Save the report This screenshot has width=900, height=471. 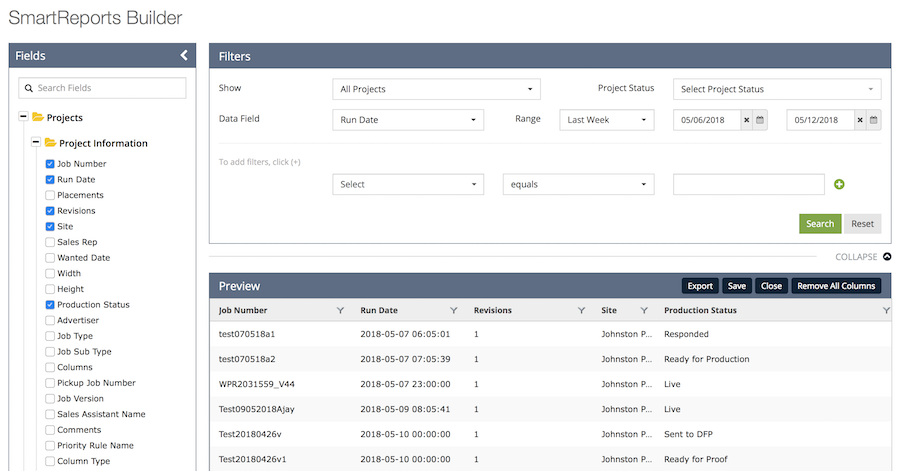coord(736,286)
